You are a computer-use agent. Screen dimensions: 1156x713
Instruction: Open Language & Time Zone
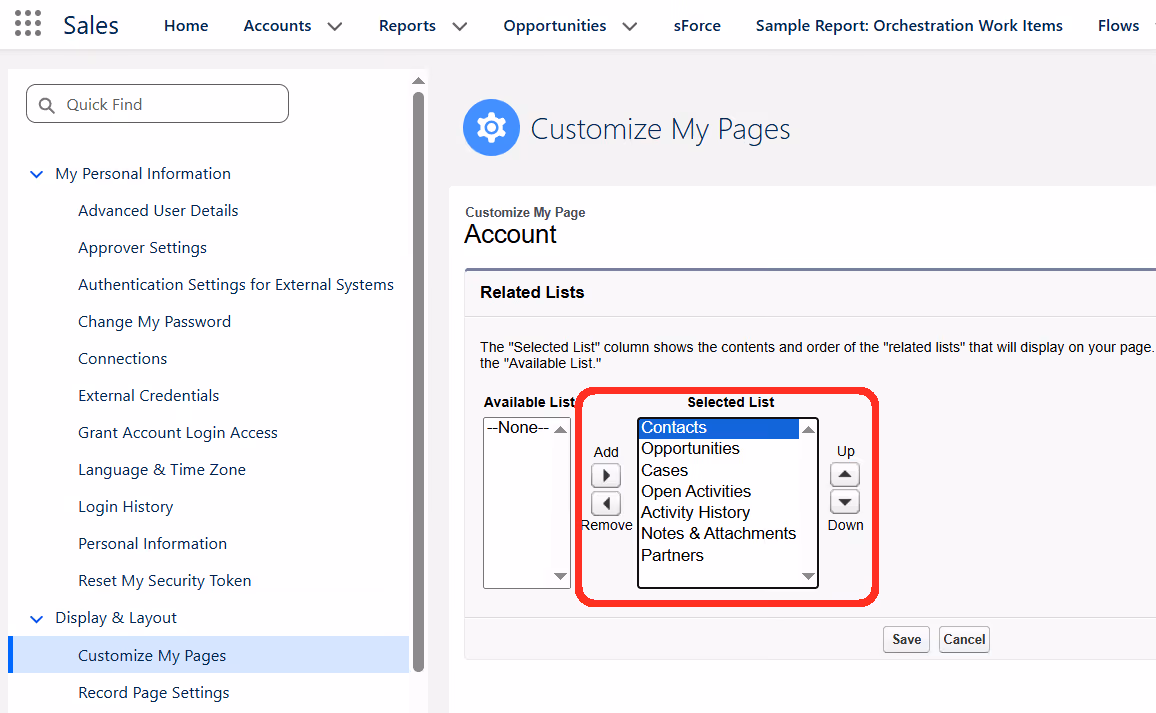[161, 470]
